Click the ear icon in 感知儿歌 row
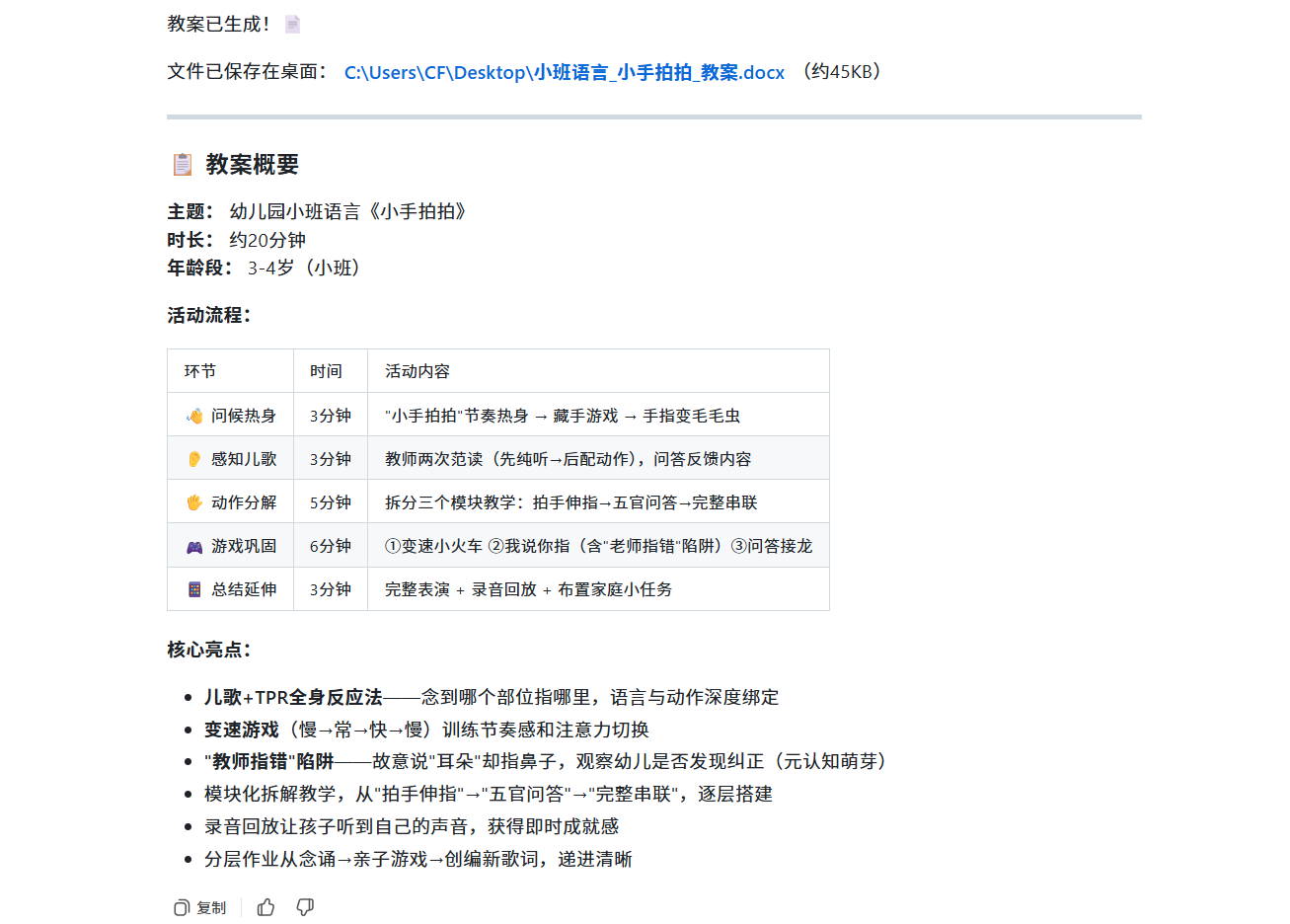This screenshot has width=1290, height=924. [x=194, y=459]
